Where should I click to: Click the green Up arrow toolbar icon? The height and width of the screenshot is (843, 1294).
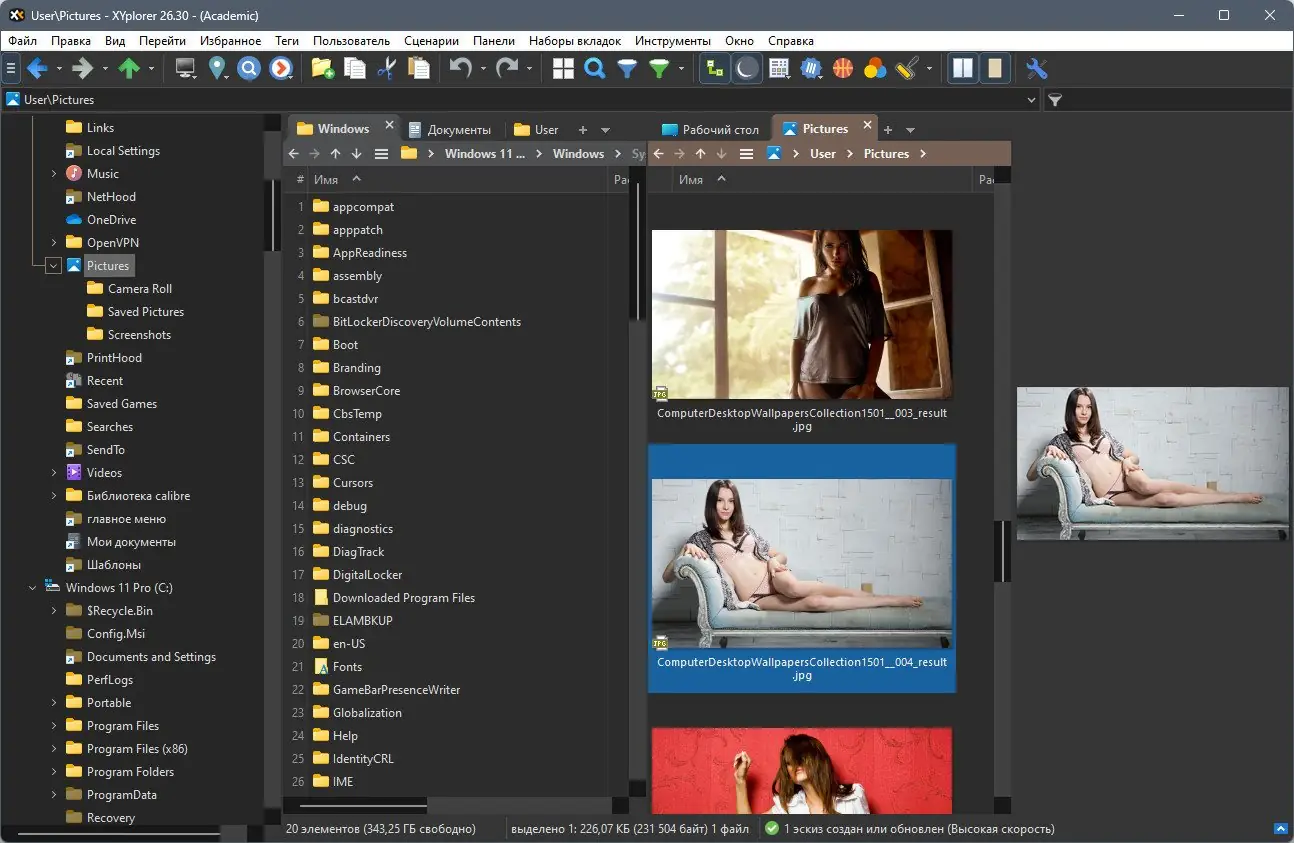pos(128,68)
